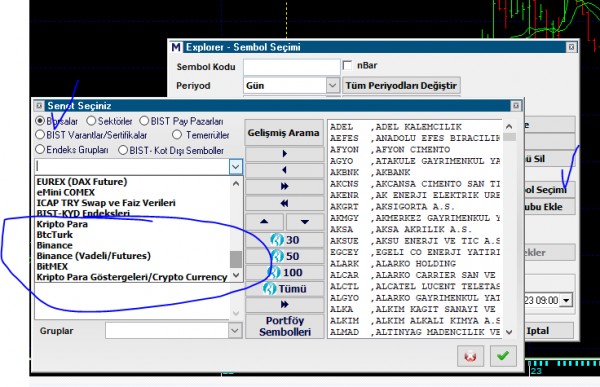The image size is (600, 387).
Task: Select AKENR AK ENERJI row
Action: [x=415, y=195]
